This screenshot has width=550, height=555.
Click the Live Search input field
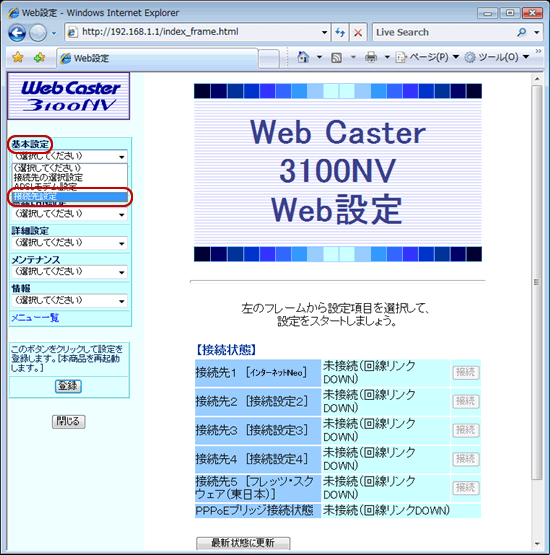pos(444,32)
